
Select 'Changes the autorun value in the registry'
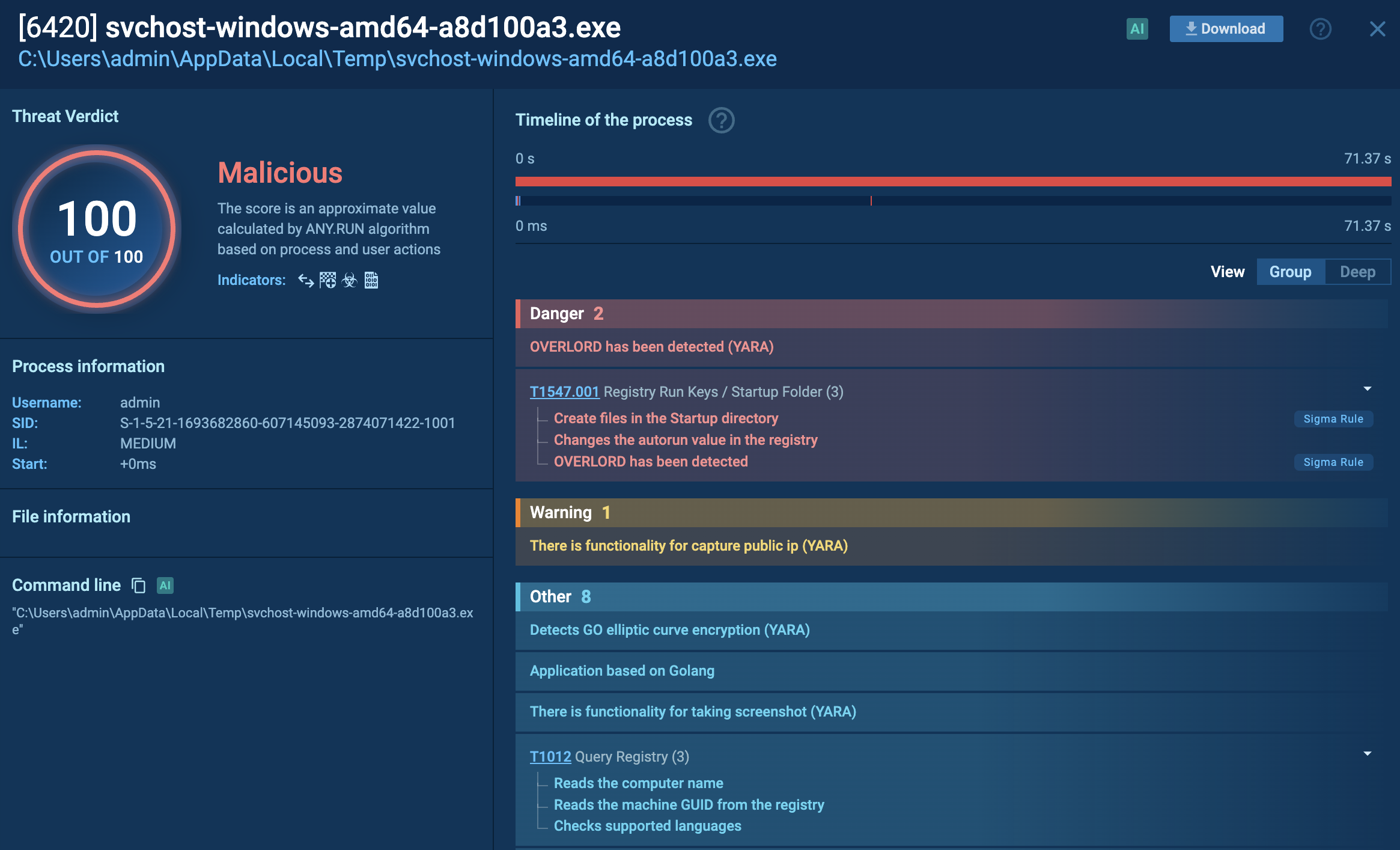pos(686,440)
